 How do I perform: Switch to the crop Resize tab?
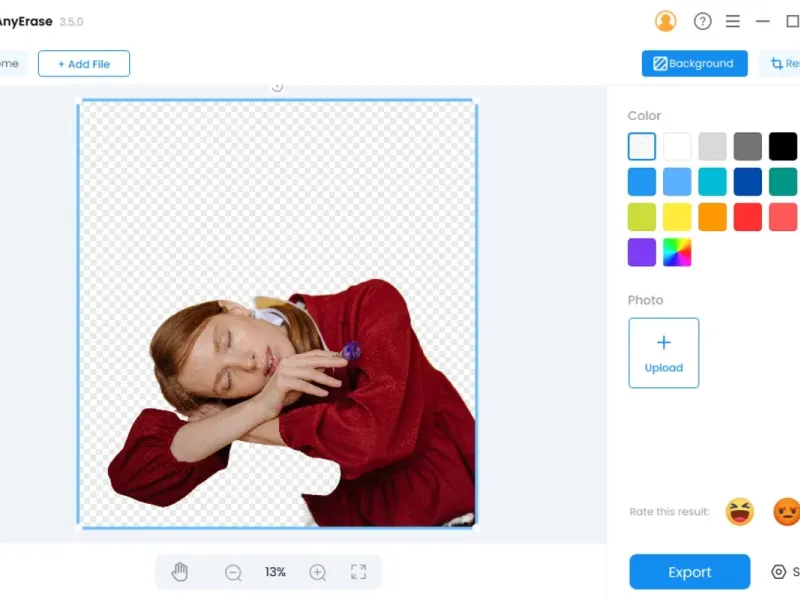coord(781,63)
